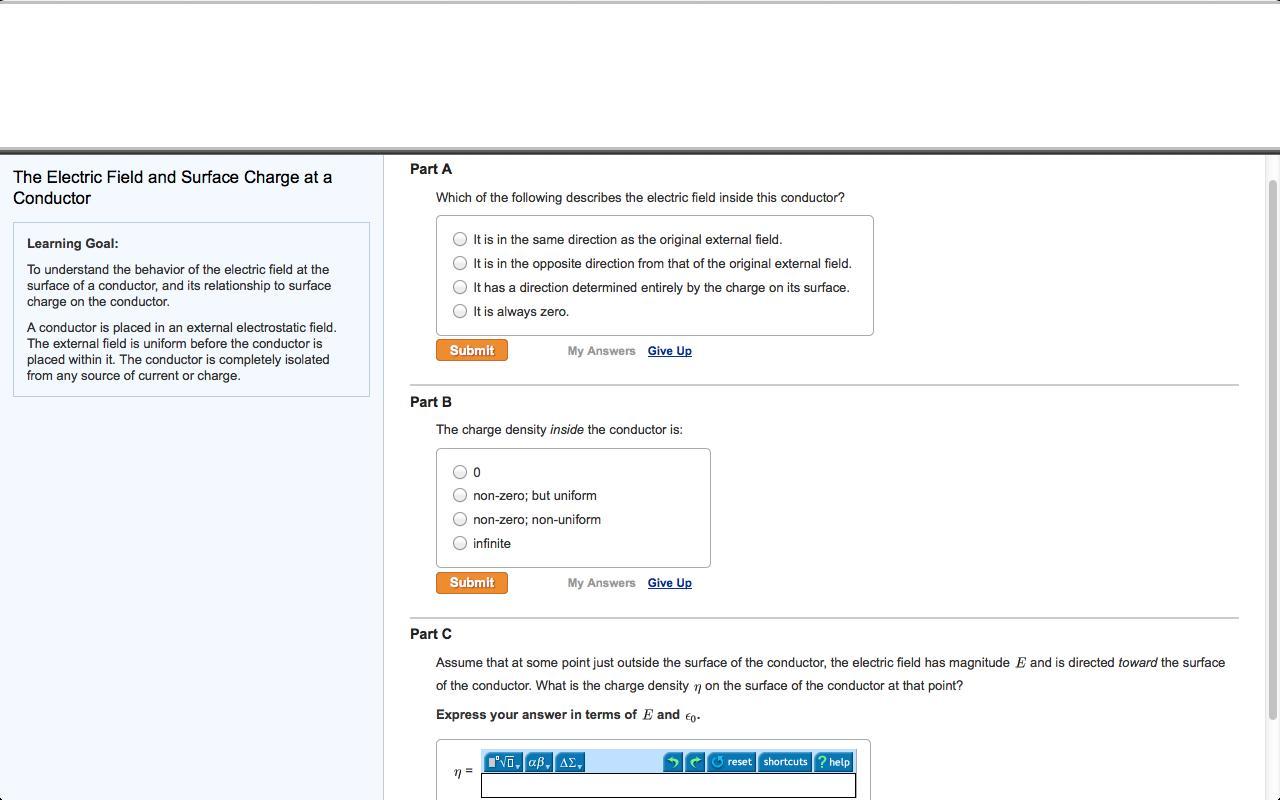Viewport: 1280px width, 800px height.
Task: Click the undo arrow in equation toolbar
Action: [x=673, y=762]
